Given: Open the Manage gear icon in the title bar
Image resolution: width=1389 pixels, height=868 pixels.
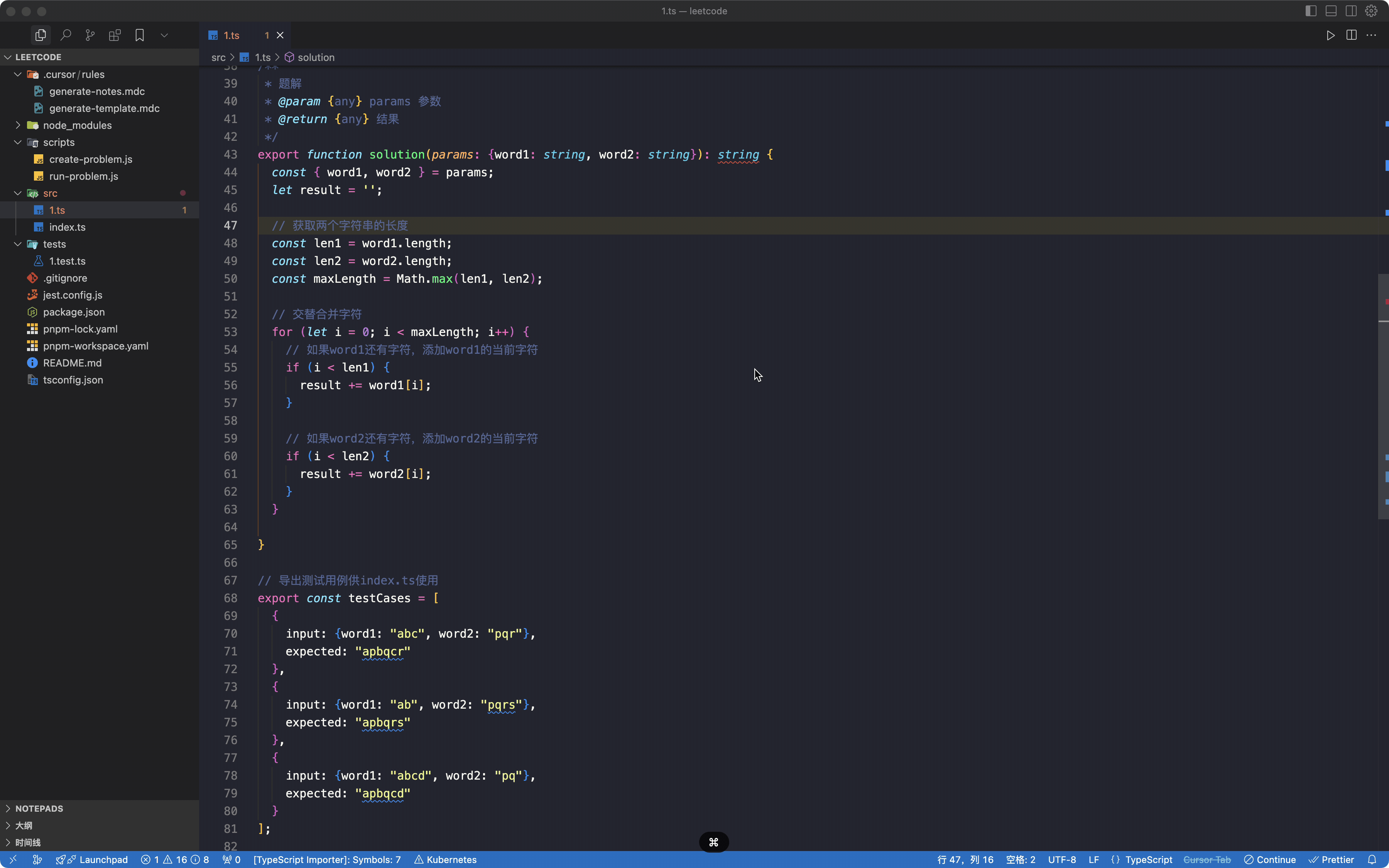Looking at the screenshot, I should (x=1371, y=11).
